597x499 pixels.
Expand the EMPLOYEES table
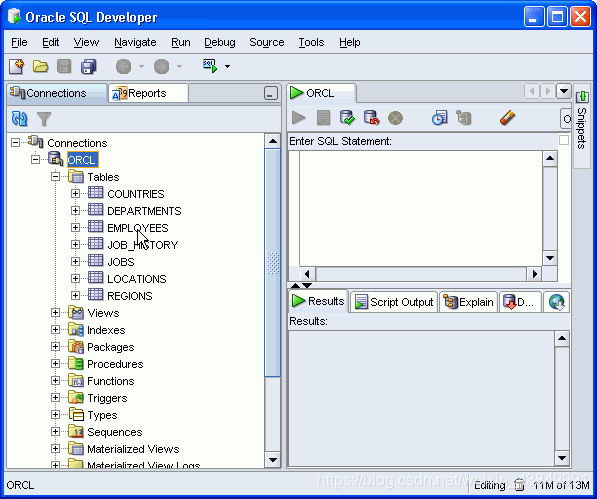click(x=75, y=228)
